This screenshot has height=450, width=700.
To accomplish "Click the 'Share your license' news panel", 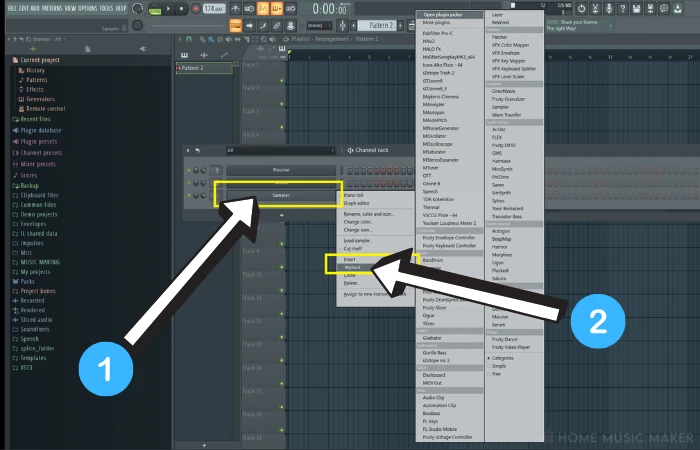I will [x=579, y=25].
